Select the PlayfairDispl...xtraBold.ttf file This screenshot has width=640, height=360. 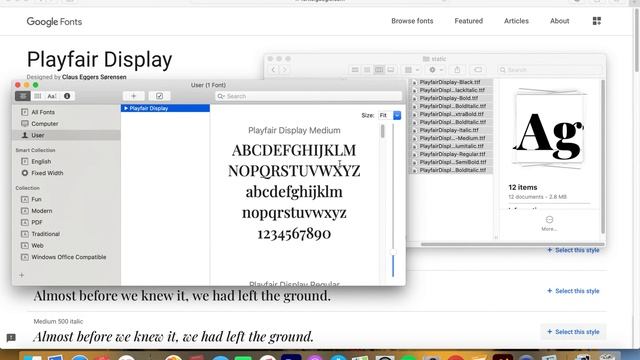click(x=451, y=114)
